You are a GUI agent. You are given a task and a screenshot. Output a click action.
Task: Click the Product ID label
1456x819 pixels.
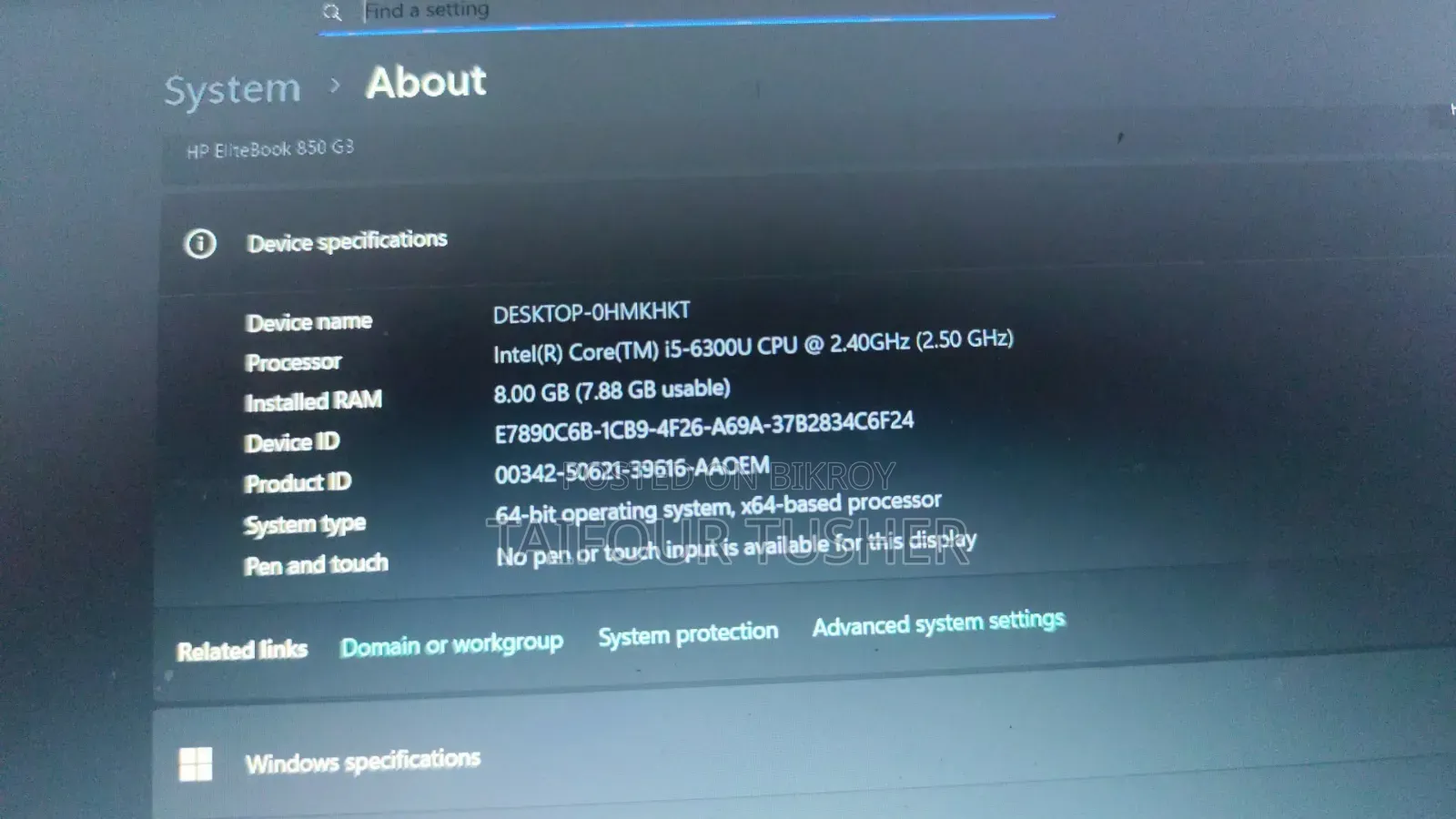pyautogui.click(x=298, y=483)
